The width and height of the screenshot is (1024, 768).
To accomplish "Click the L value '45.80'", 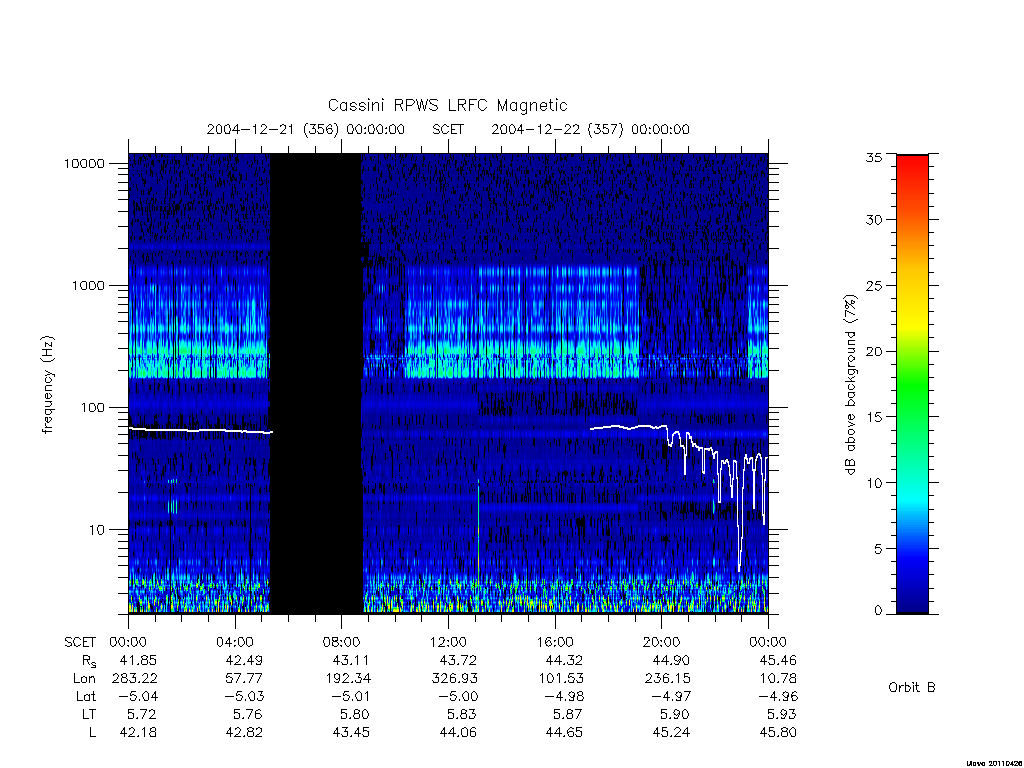I will point(778,733).
